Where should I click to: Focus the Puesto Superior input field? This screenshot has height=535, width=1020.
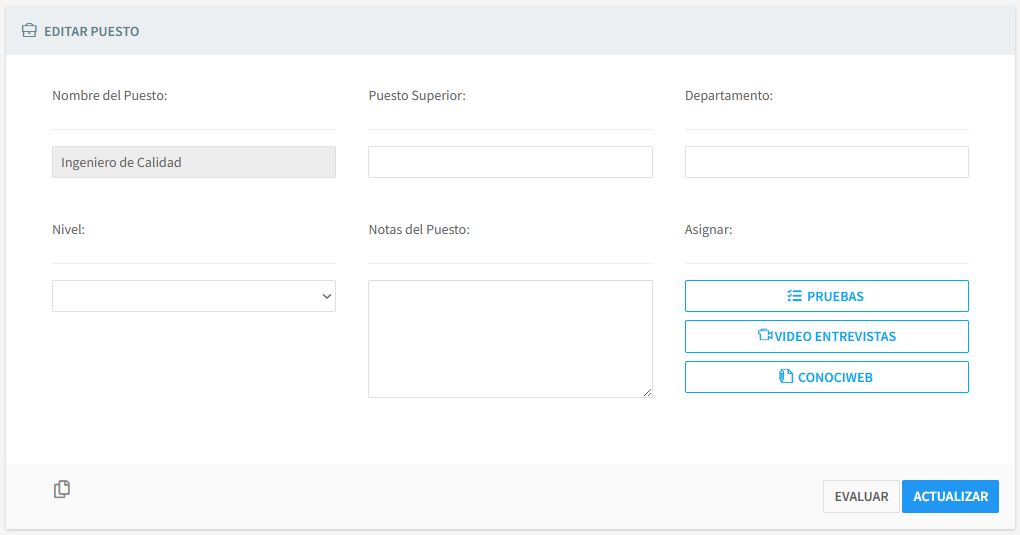click(510, 162)
